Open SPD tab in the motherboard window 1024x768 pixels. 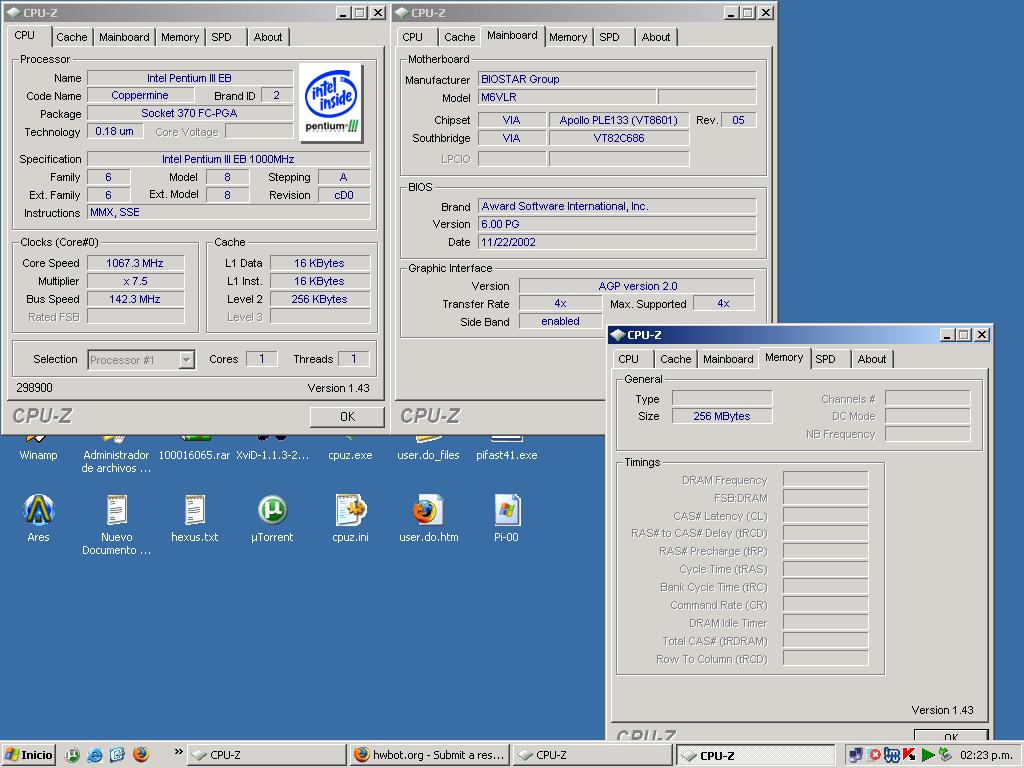(x=609, y=37)
